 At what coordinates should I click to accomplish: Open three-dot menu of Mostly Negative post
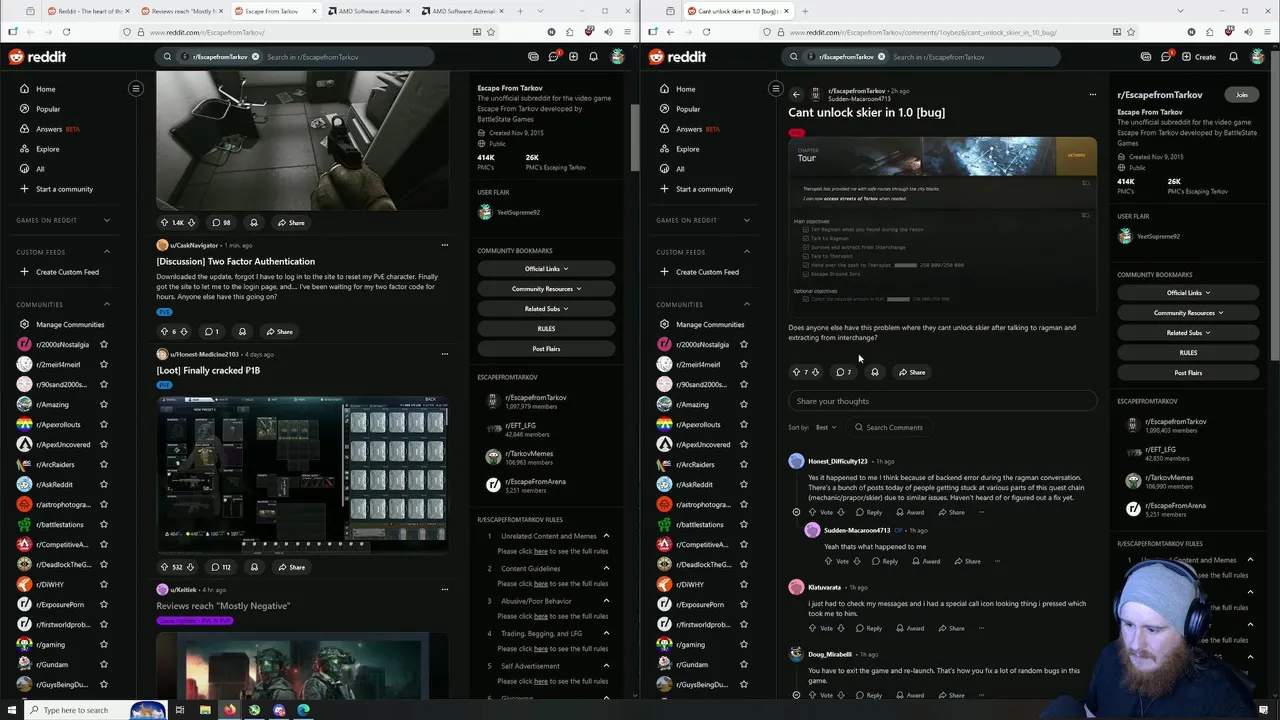click(x=445, y=590)
